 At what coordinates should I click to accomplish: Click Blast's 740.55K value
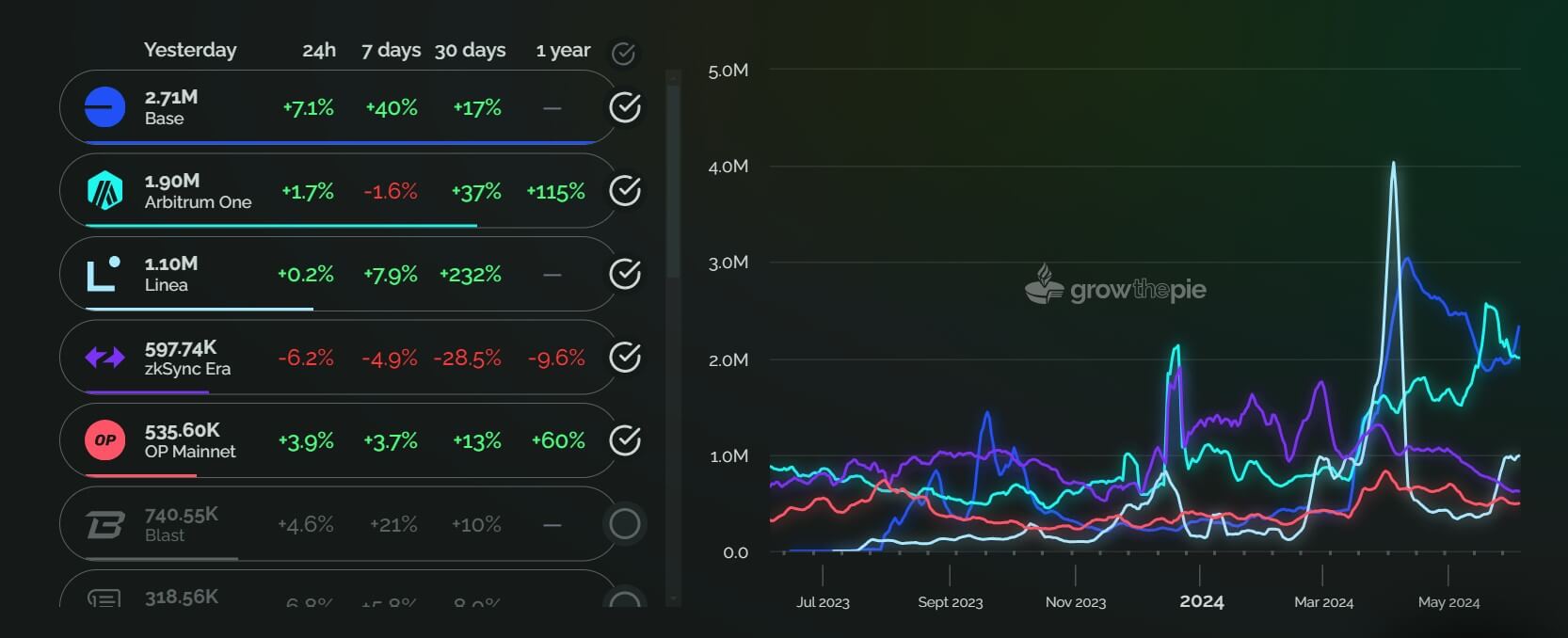(x=182, y=514)
